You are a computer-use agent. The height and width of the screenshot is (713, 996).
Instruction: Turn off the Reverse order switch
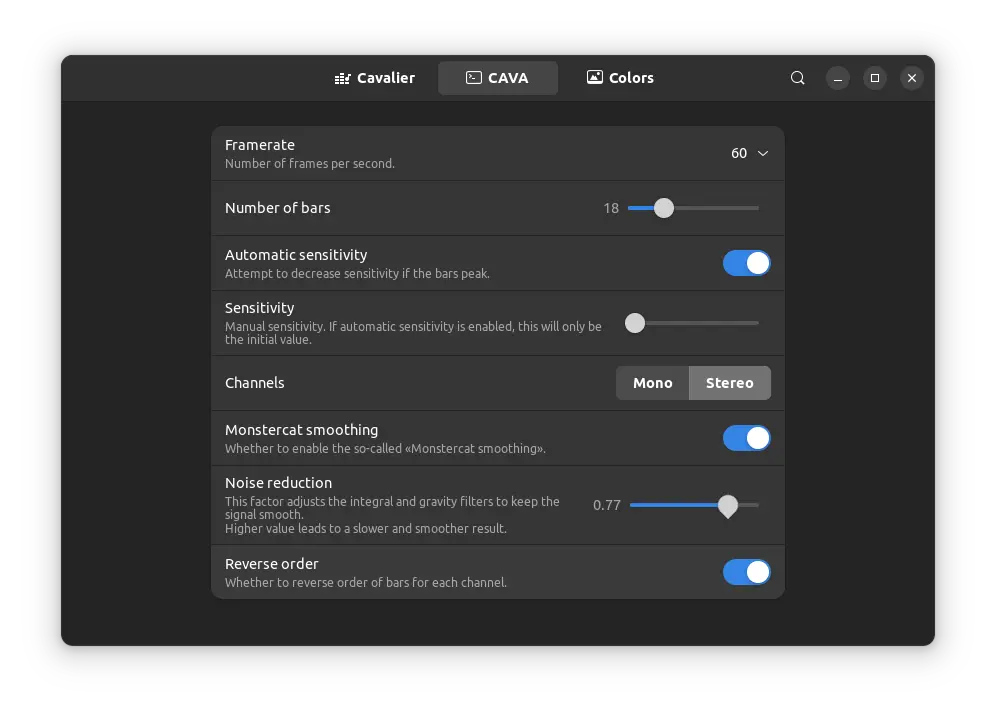point(746,572)
